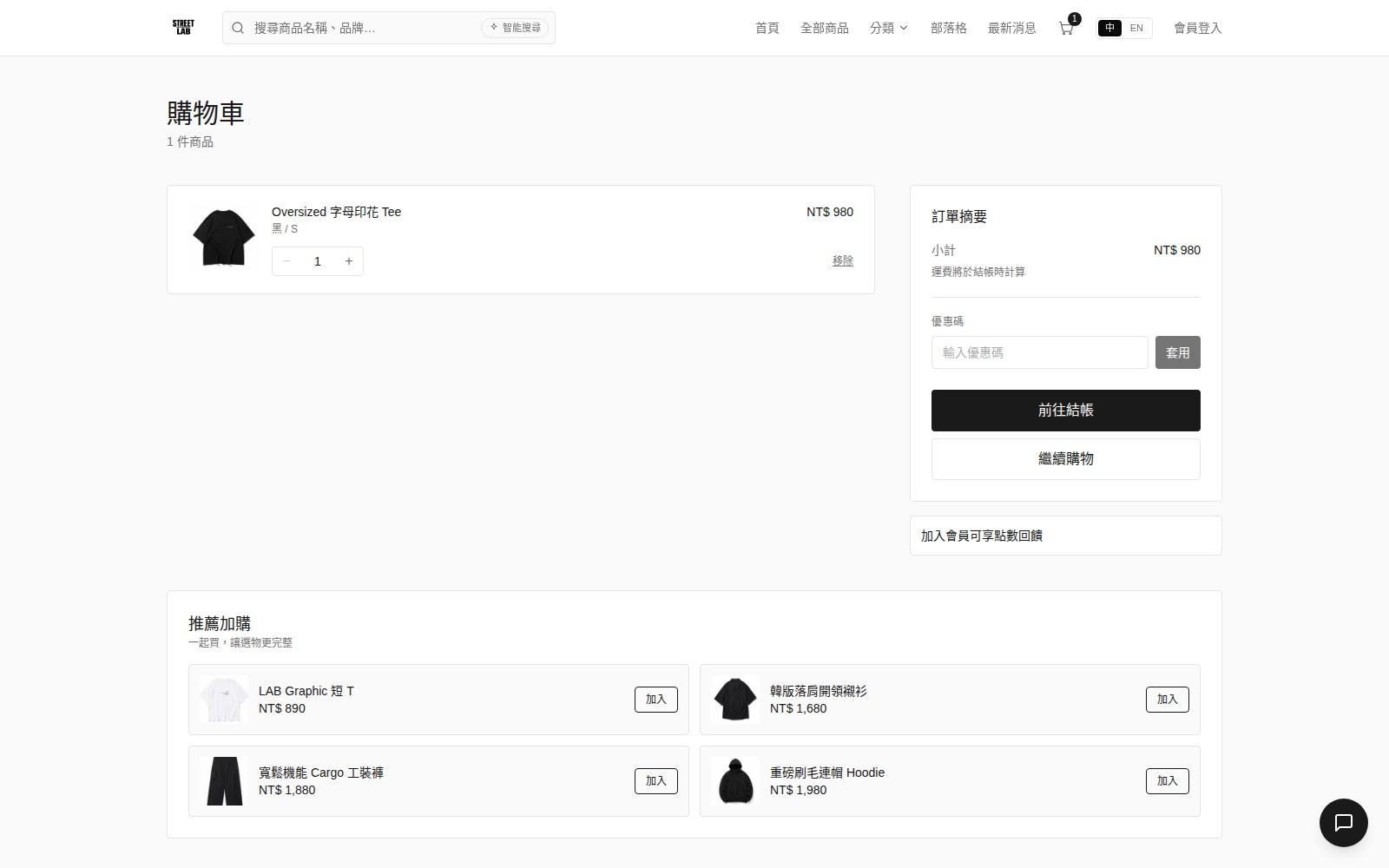Viewport: 1389px width, 868px height.
Task: Open the Oversized Tee product thumbnail
Action: pyautogui.click(x=223, y=238)
